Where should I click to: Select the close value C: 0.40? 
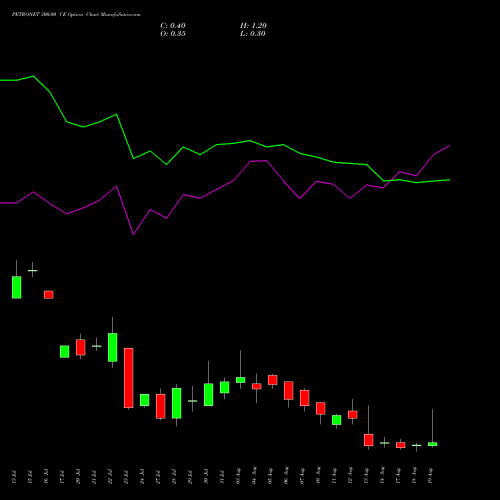(x=173, y=26)
